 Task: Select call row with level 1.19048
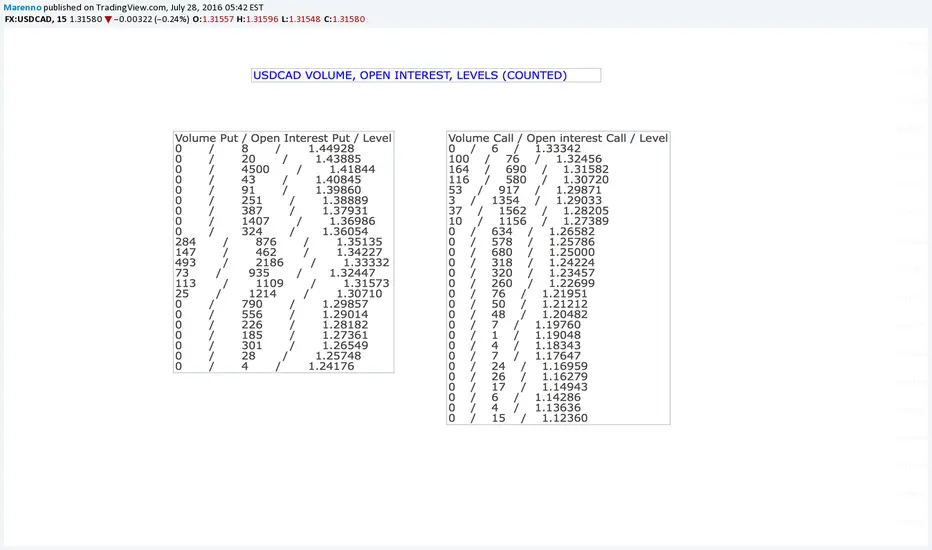pos(515,335)
